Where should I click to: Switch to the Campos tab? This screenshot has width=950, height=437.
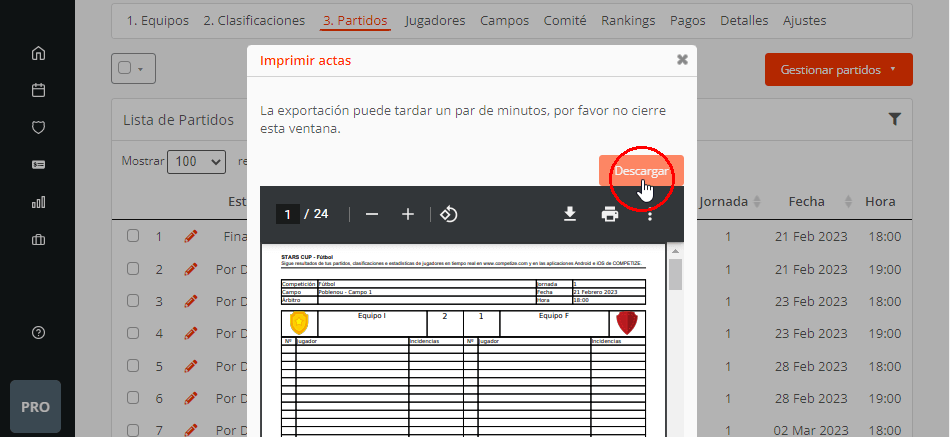click(505, 21)
